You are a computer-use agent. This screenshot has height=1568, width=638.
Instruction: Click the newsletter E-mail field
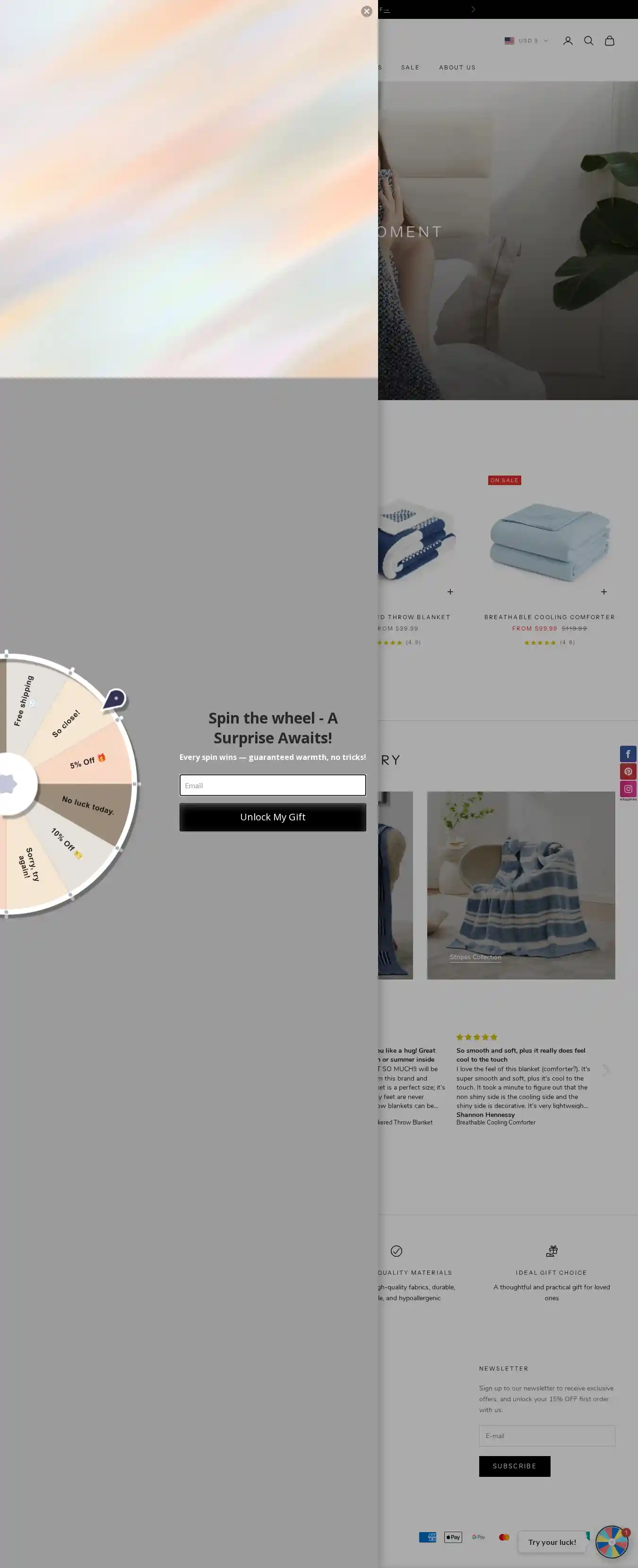click(x=547, y=1436)
